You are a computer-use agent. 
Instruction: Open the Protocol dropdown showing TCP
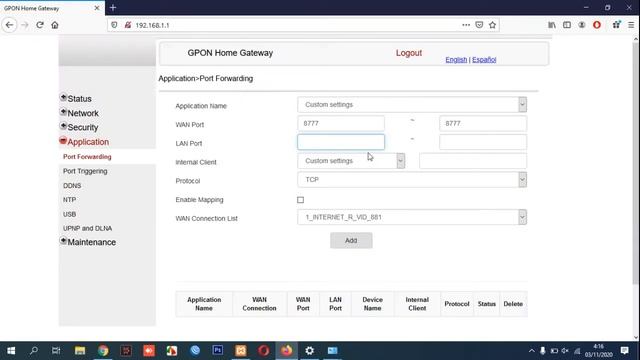[412, 180]
